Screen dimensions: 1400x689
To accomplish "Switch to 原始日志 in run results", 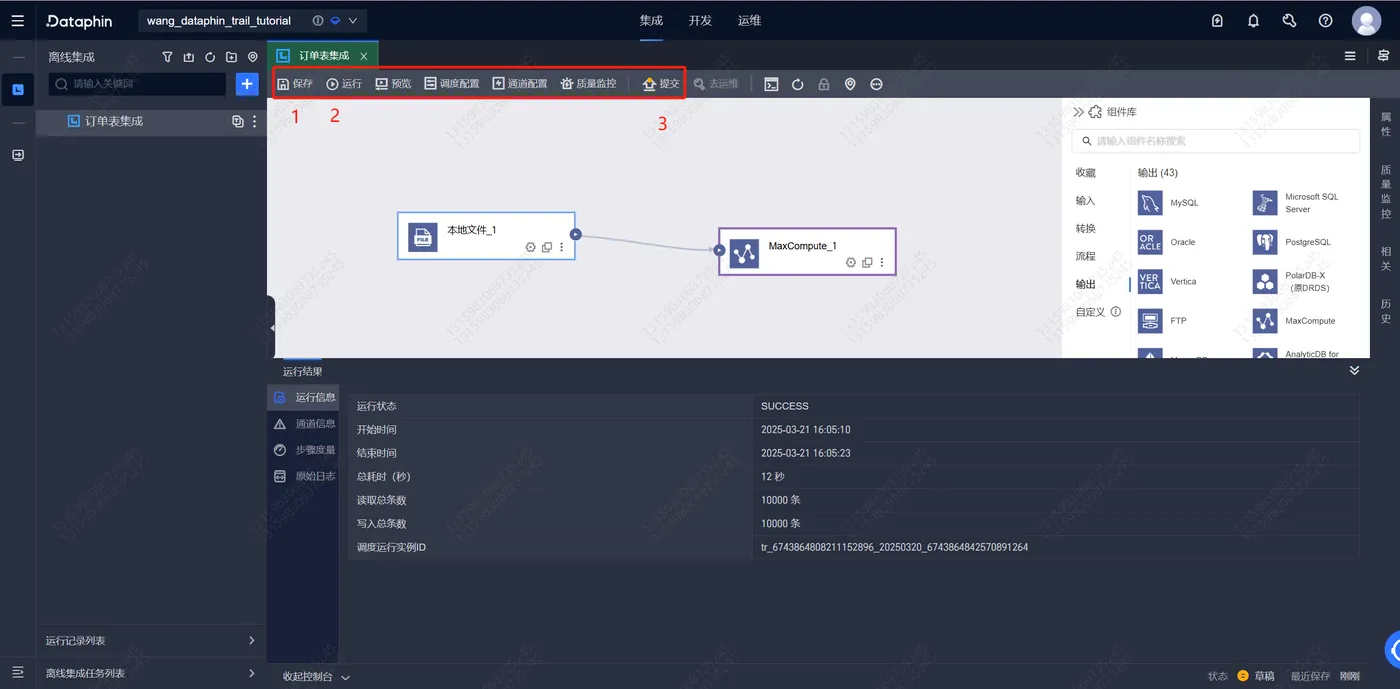I will click(x=304, y=476).
